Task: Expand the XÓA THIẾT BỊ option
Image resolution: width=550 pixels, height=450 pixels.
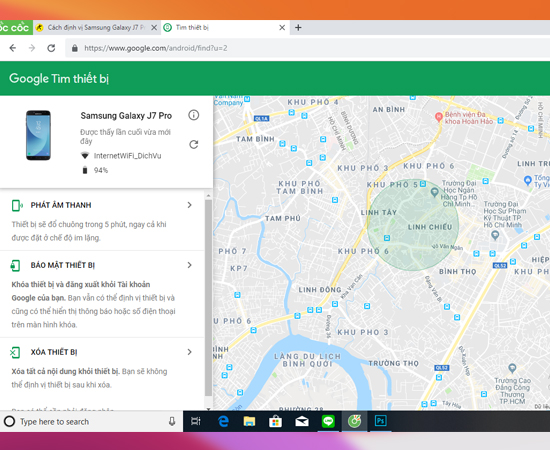Action: tap(189, 352)
